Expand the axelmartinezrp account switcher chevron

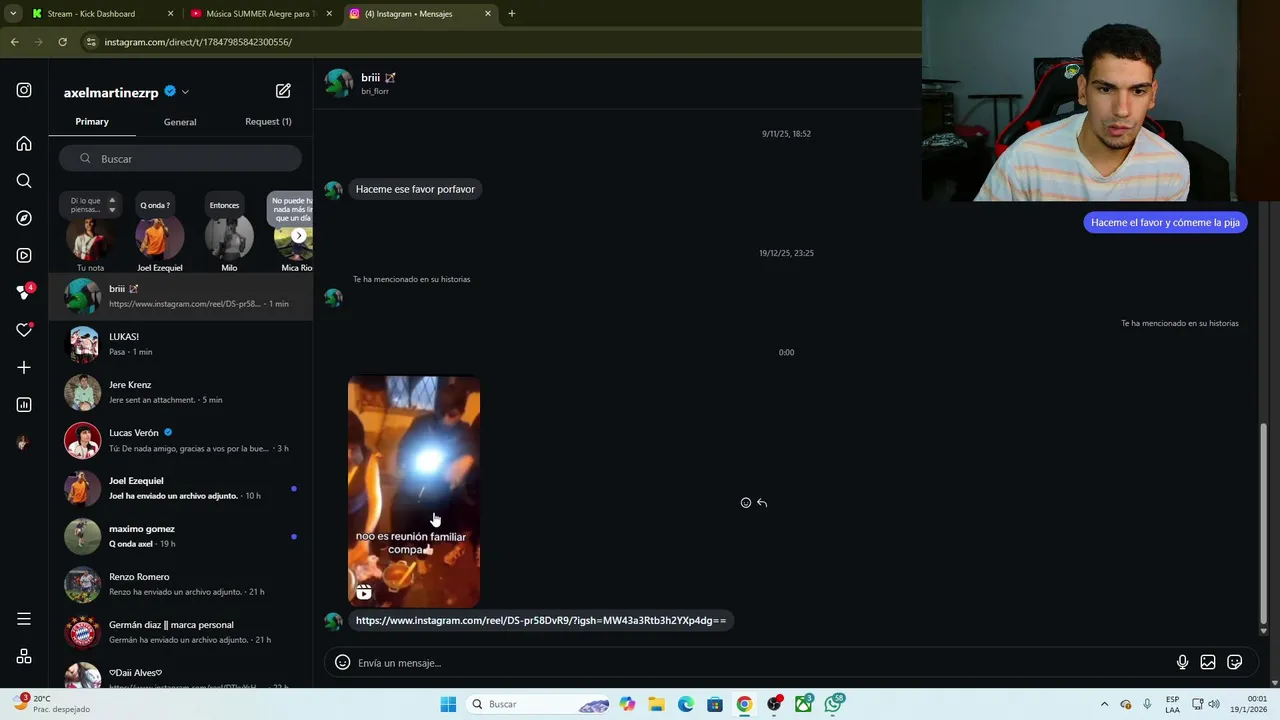[x=185, y=92]
